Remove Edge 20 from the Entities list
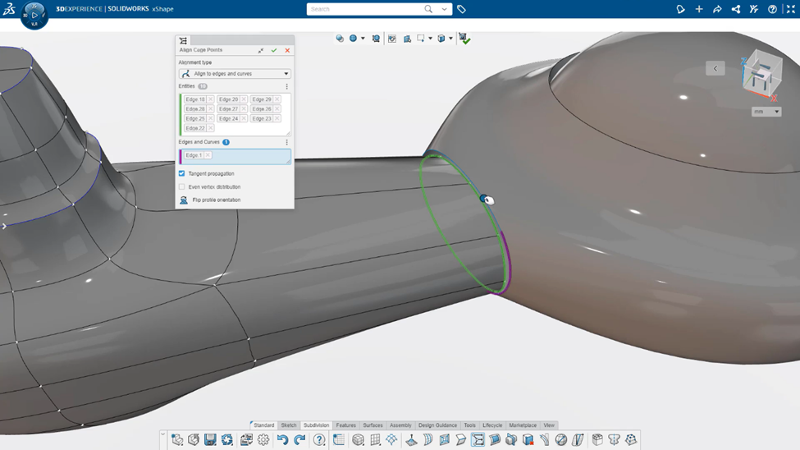The width and height of the screenshot is (800, 450). point(243,99)
